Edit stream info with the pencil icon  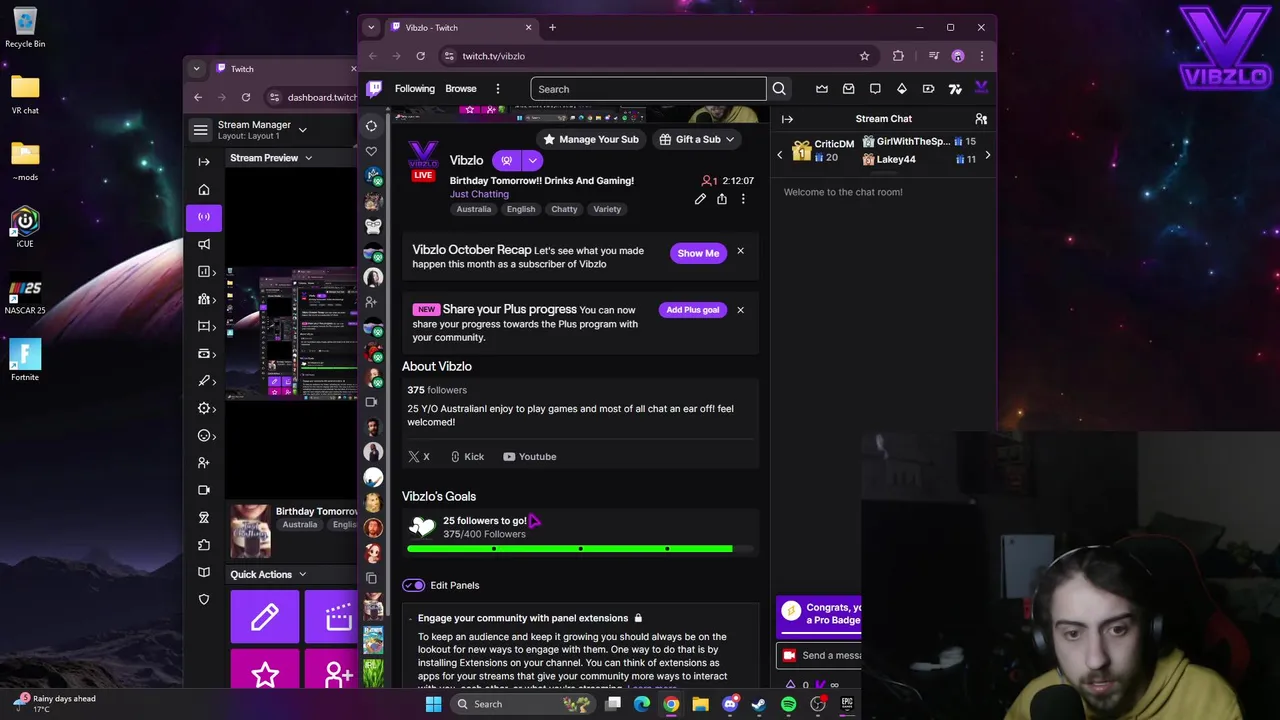[700, 199]
